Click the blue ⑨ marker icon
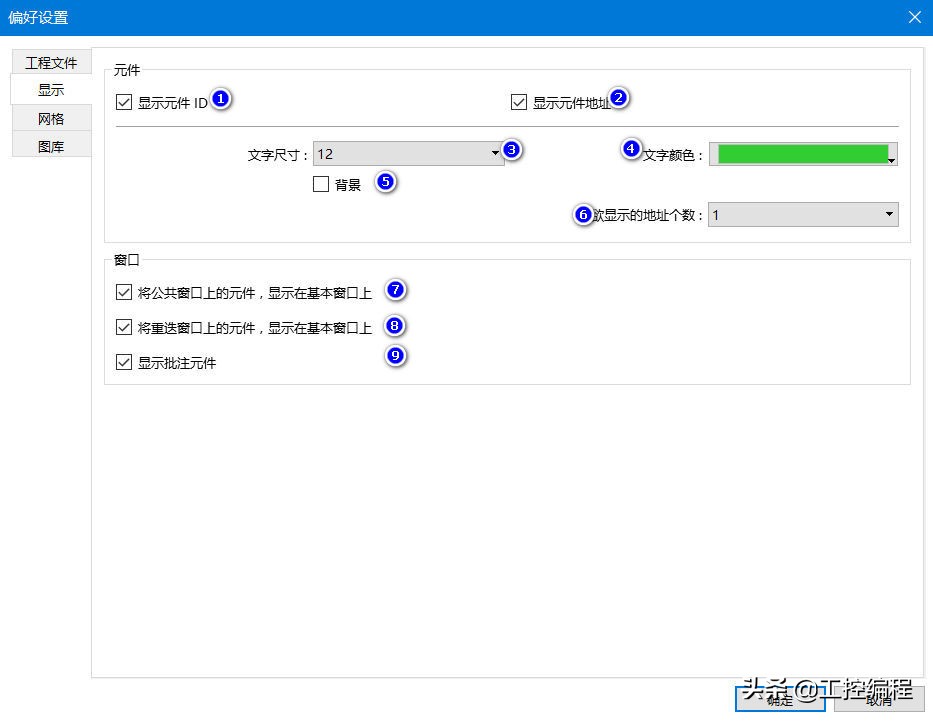The width and height of the screenshot is (933, 721). (x=395, y=355)
